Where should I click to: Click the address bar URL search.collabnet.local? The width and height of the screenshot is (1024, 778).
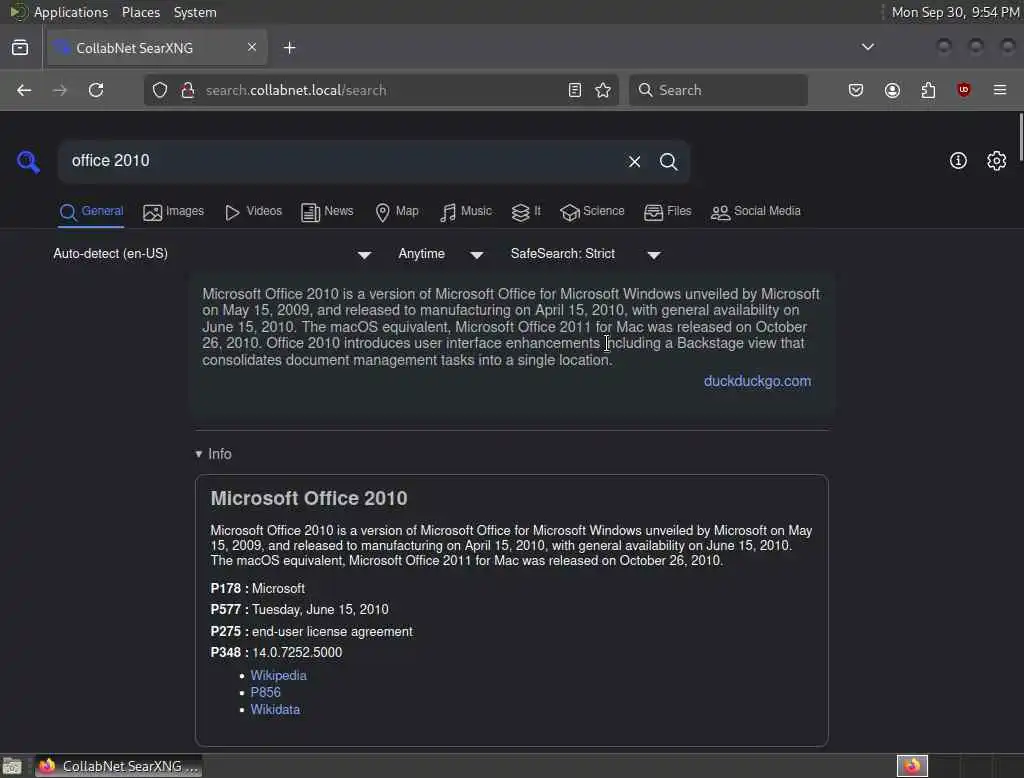(x=382, y=90)
